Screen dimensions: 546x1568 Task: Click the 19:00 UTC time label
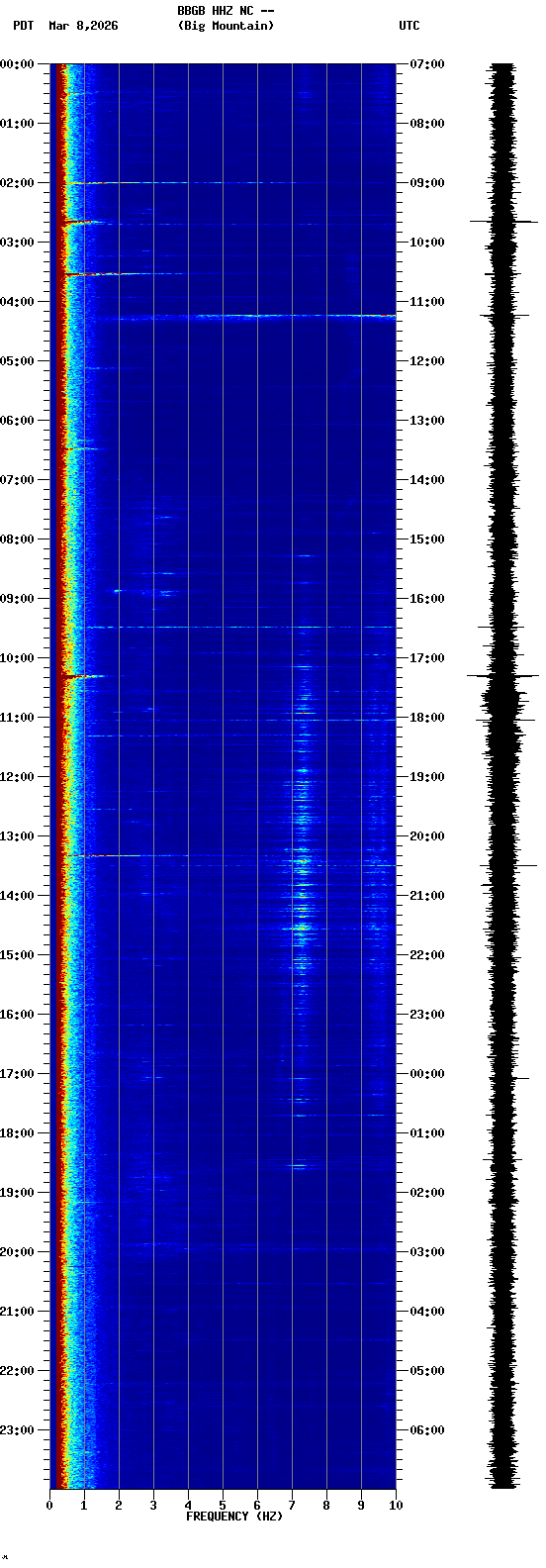[427, 777]
